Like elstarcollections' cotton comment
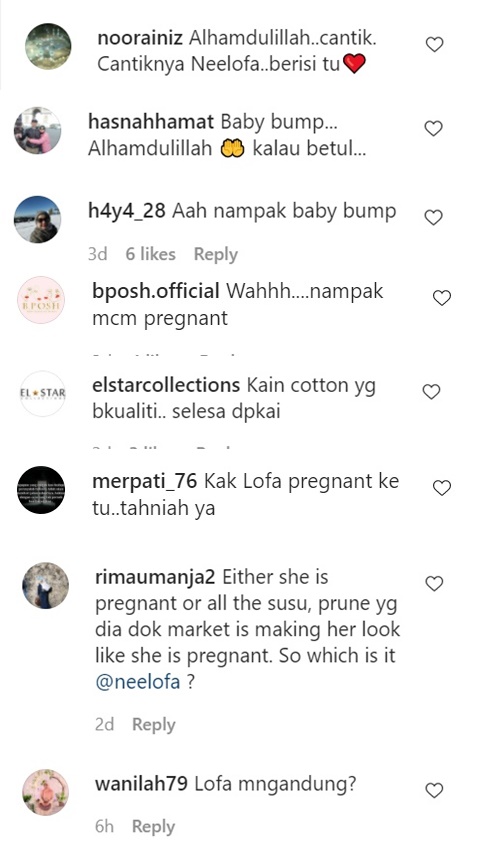 tap(431, 392)
